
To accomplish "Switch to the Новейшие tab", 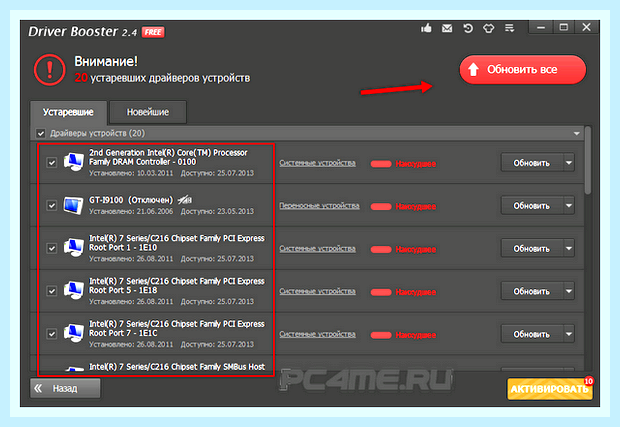I will click(x=148, y=112).
